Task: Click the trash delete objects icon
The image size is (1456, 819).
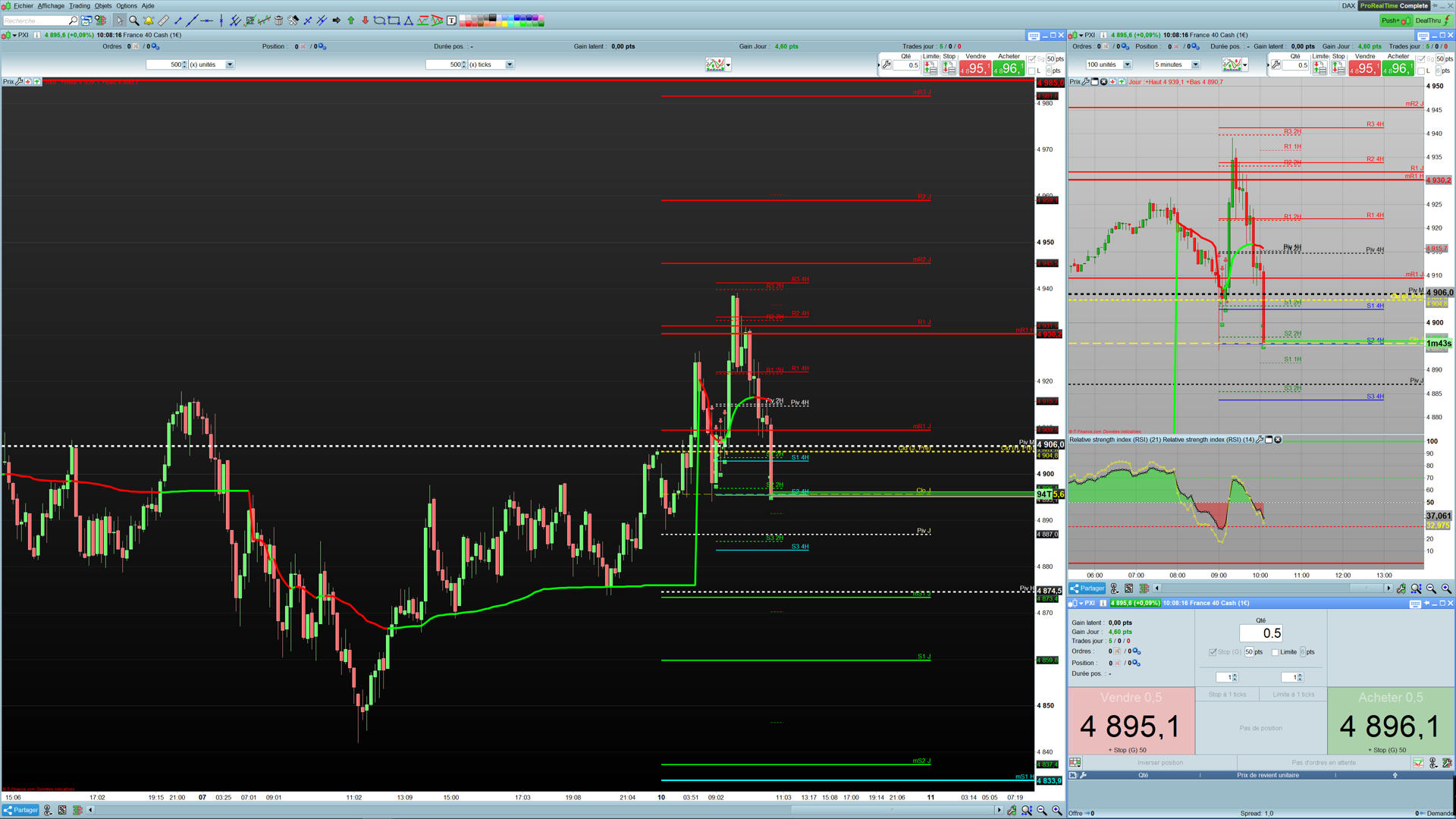Action: [278, 20]
